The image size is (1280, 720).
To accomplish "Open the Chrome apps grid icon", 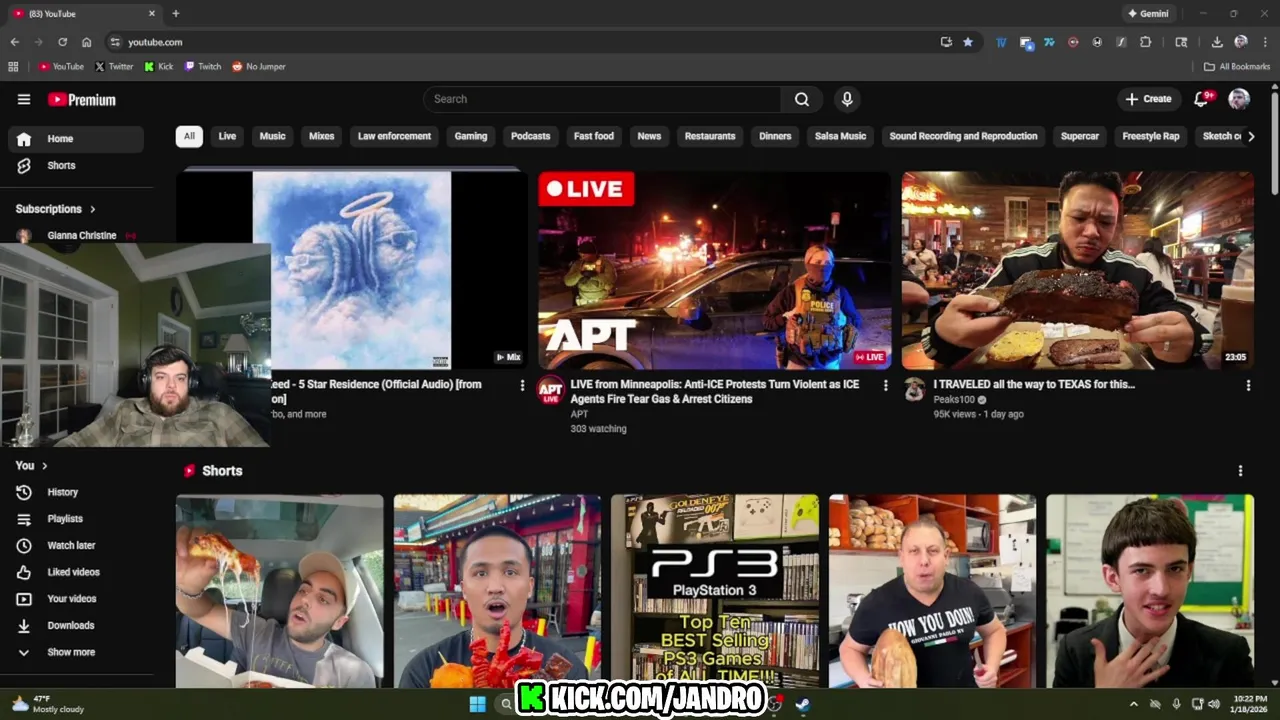I will pyautogui.click(x=13, y=67).
